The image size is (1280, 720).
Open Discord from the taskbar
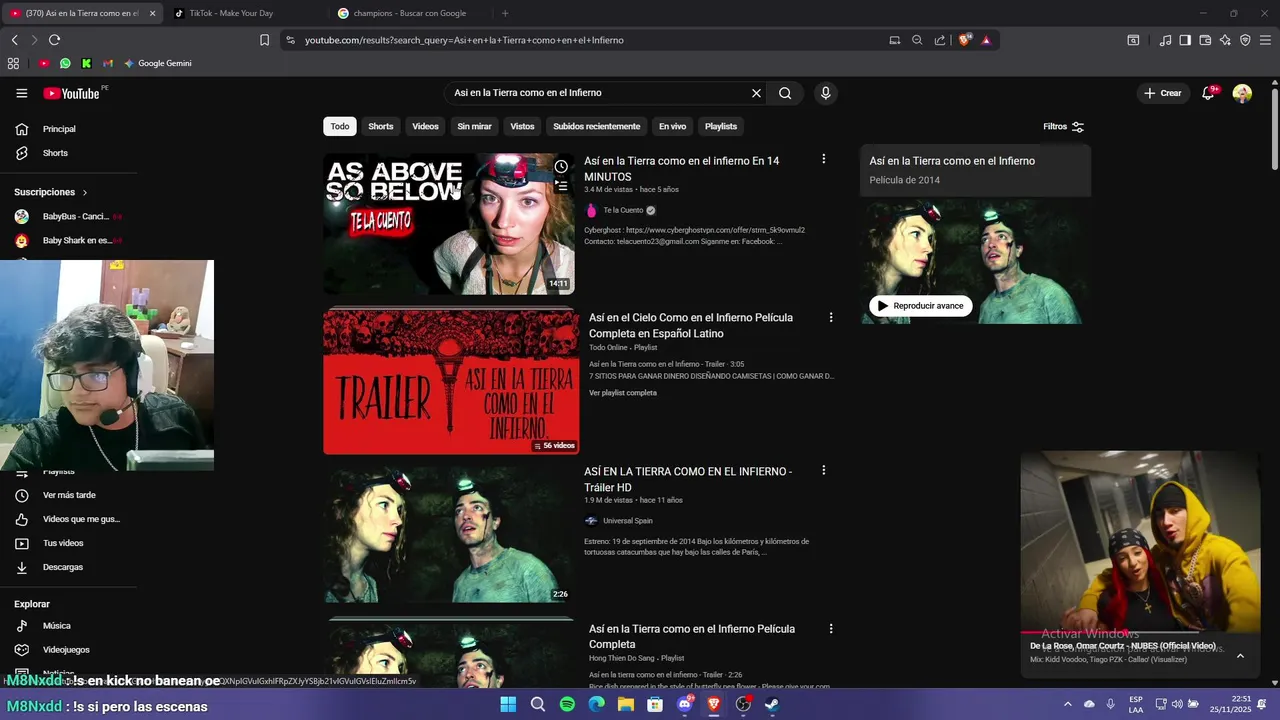(685, 704)
